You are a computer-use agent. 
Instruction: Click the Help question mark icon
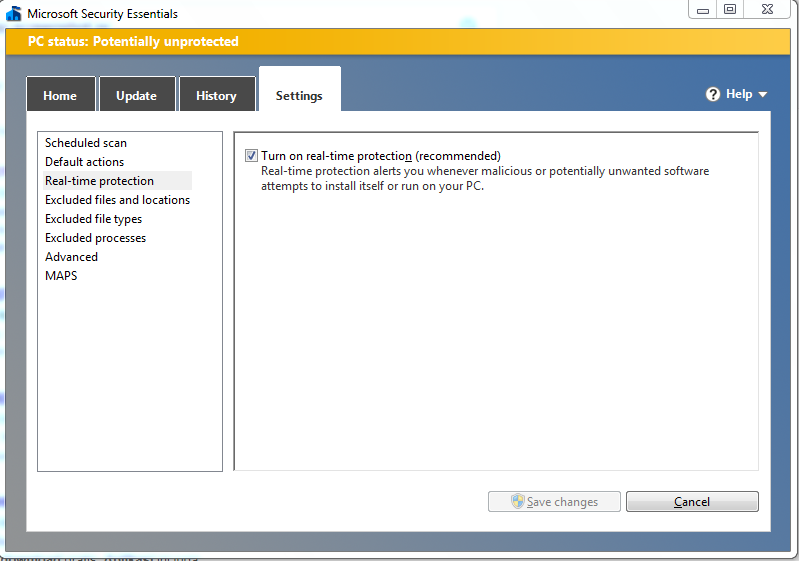click(712, 94)
